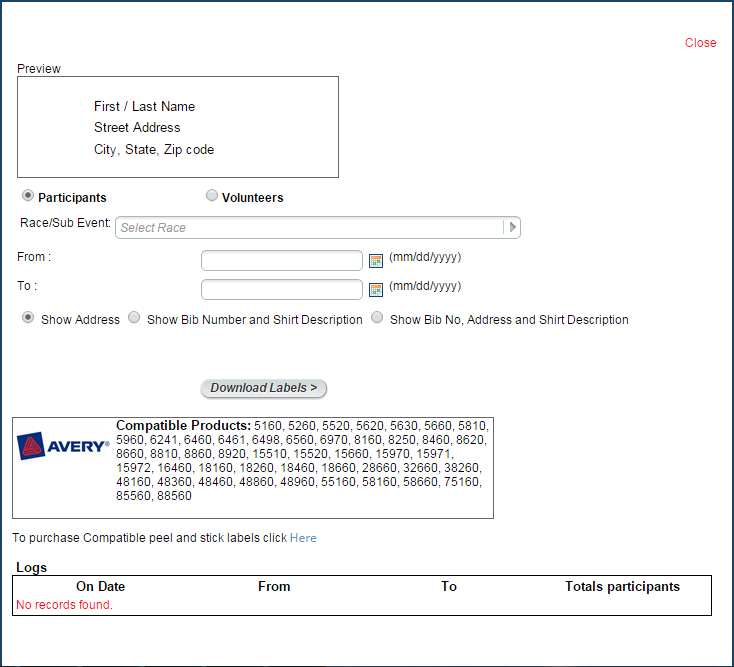Select Show Bib Number and Shirt Description
This screenshot has width=734, height=667.
134,318
